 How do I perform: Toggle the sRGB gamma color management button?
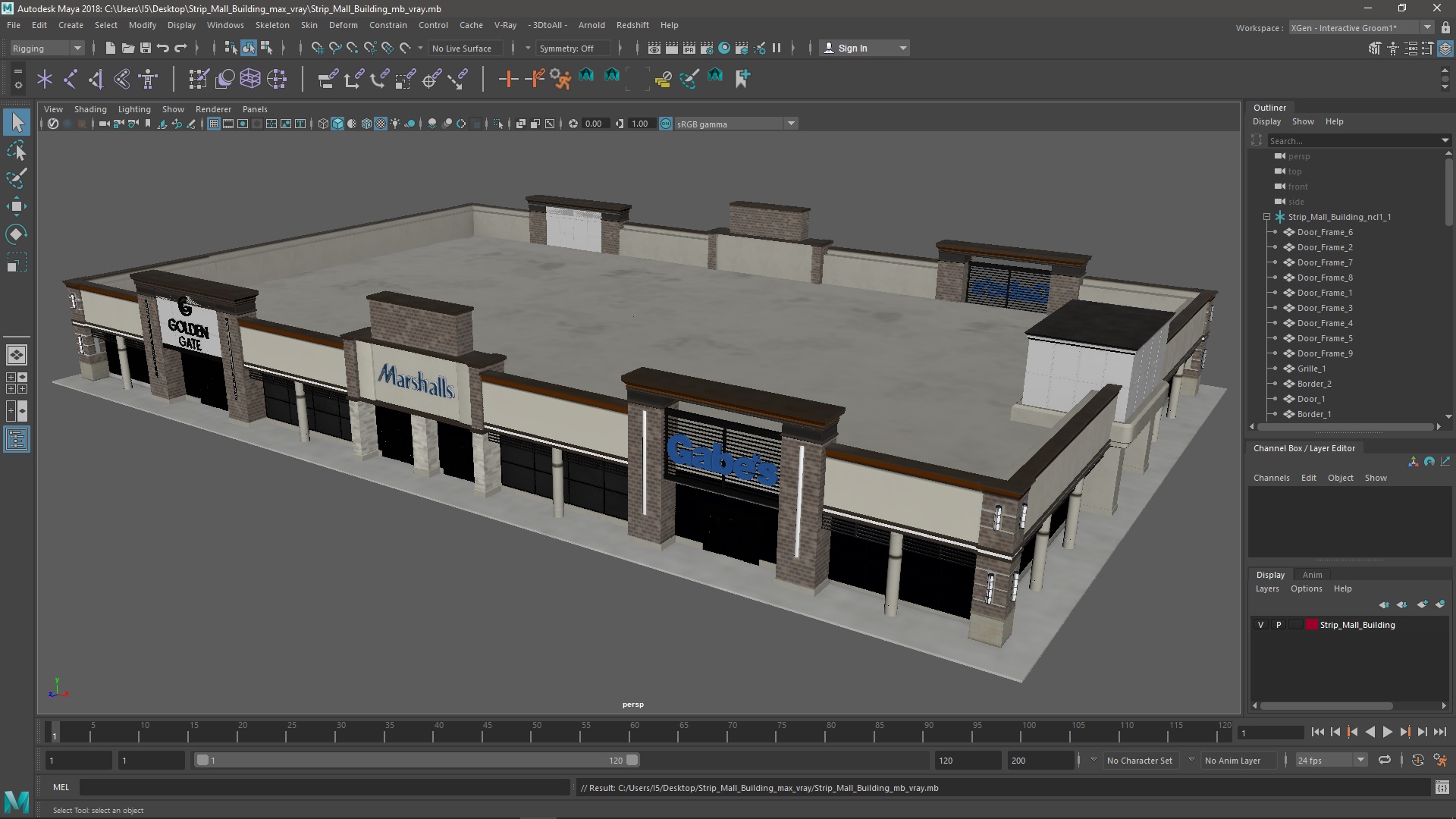point(665,124)
